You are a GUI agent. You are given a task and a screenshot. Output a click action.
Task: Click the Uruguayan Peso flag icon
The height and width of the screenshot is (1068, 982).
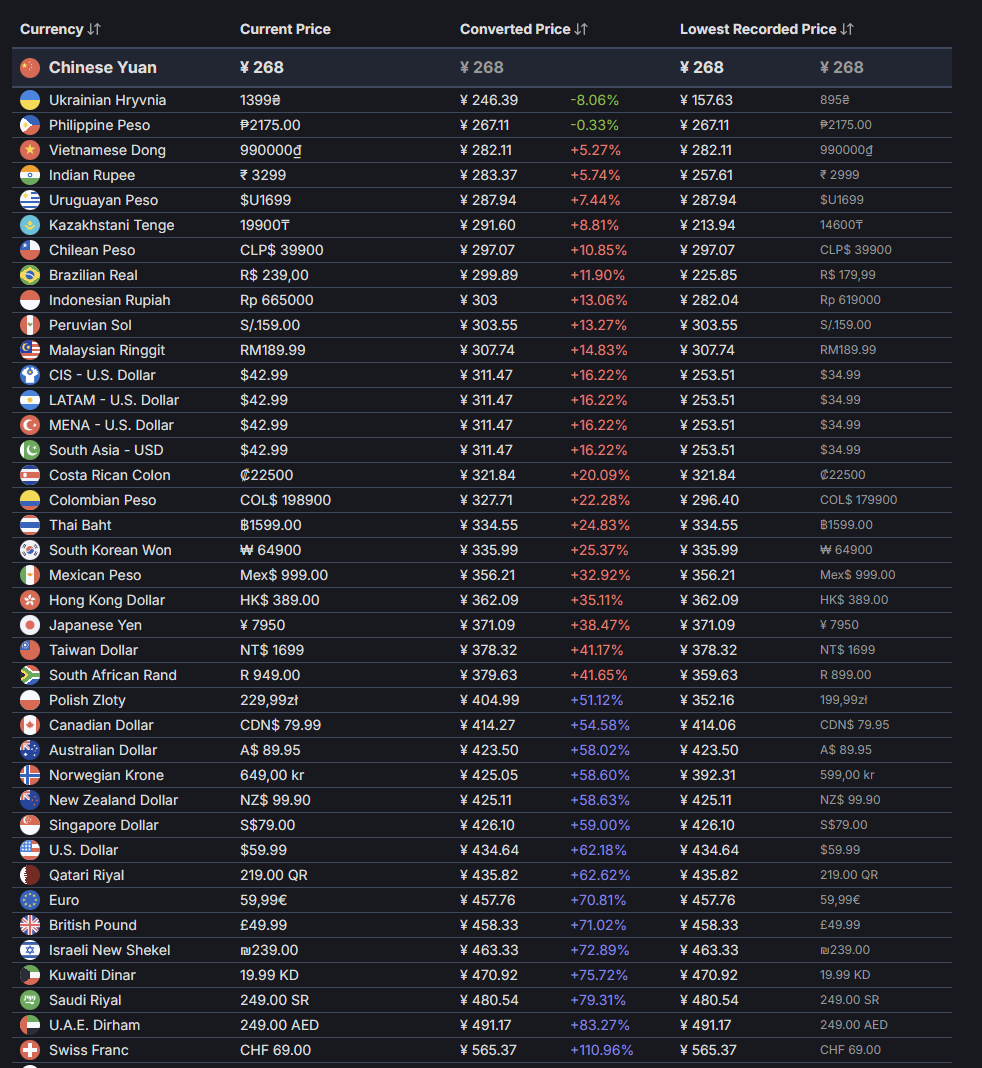30,200
